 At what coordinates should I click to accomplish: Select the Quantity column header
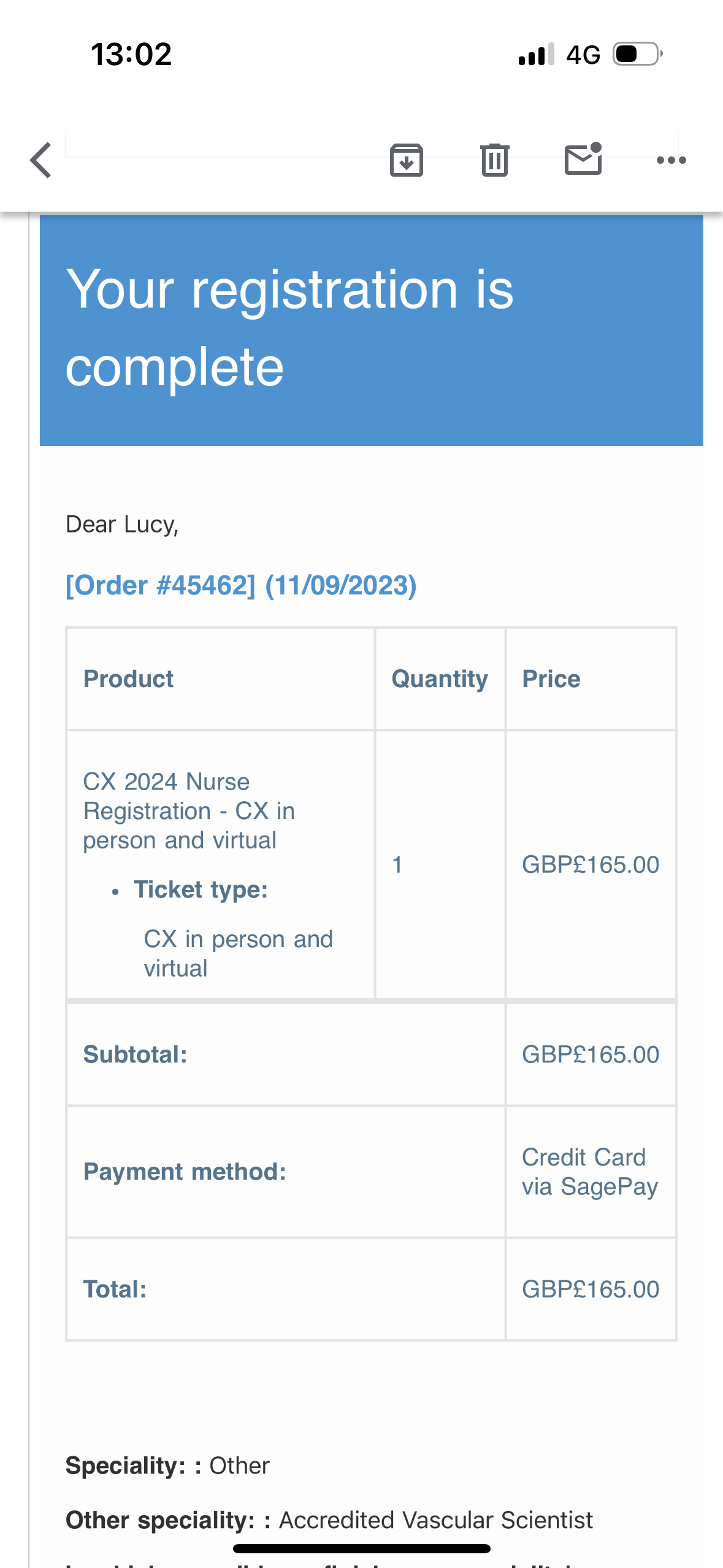click(440, 678)
